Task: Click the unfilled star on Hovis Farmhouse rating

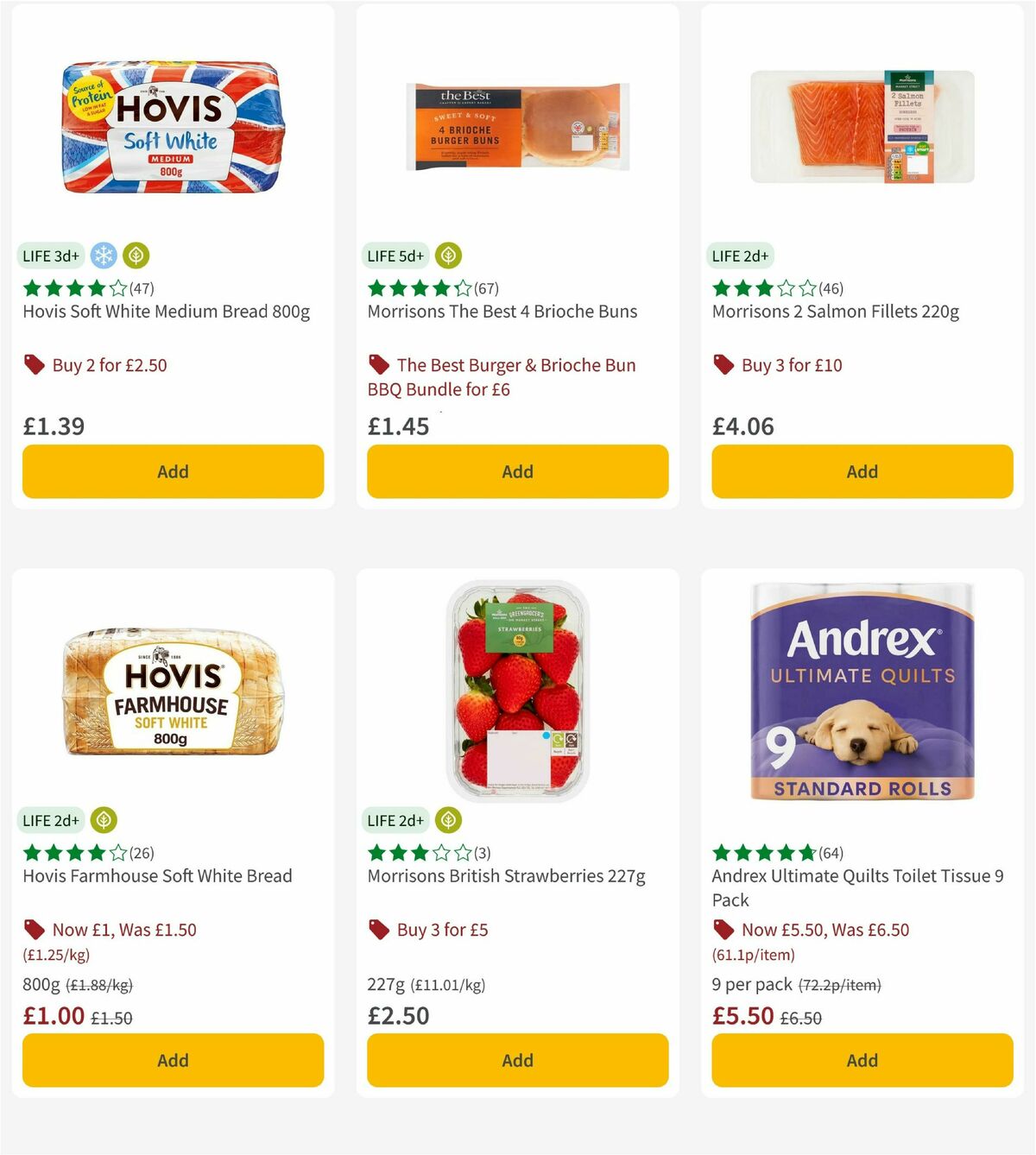Action: 116,853
